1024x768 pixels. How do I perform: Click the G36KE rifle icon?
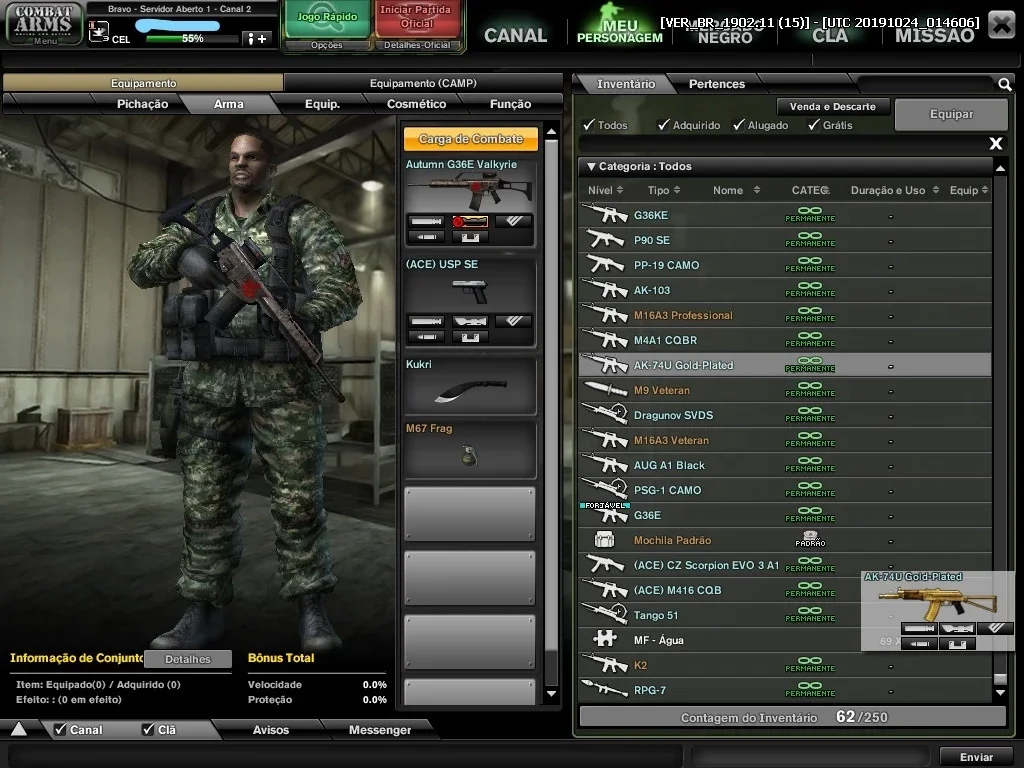click(x=604, y=215)
